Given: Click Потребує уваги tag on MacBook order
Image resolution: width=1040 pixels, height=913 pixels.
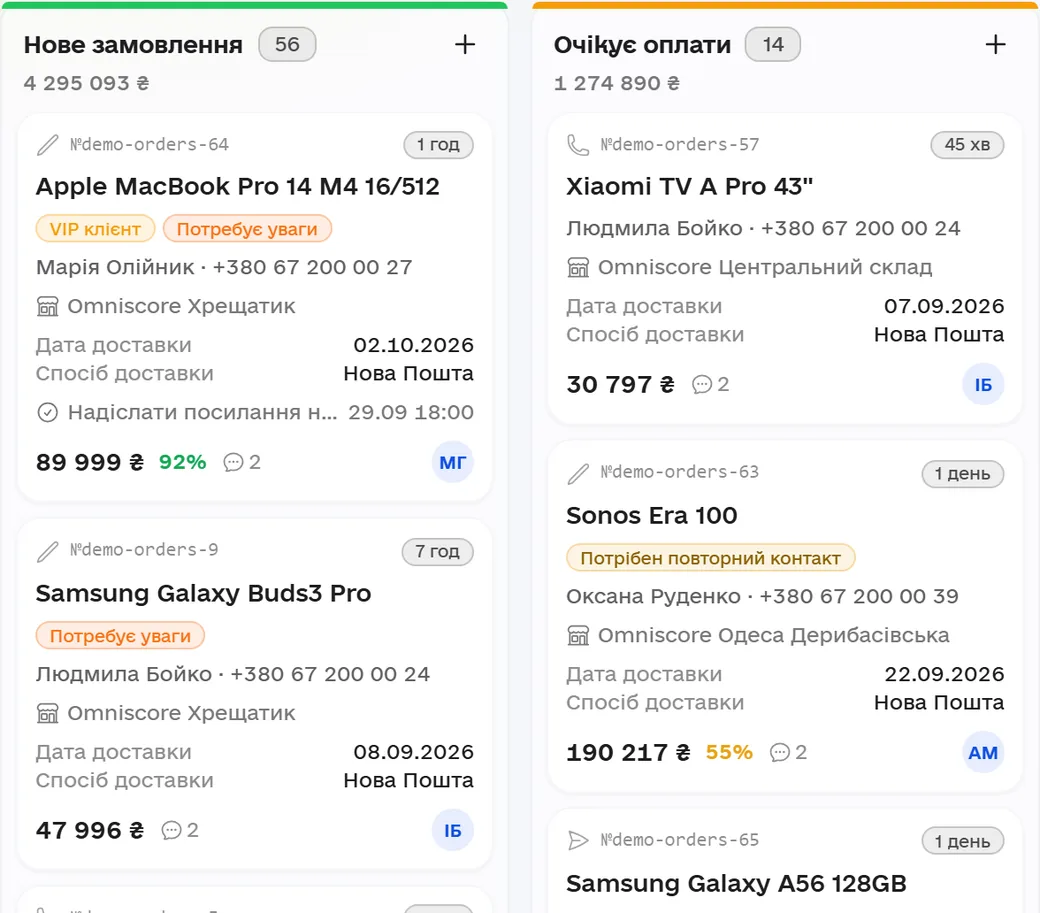Looking at the screenshot, I should click(247, 229).
